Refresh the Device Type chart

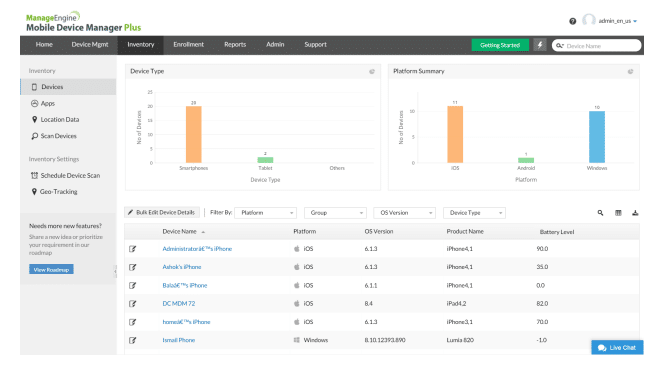[x=372, y=72]
